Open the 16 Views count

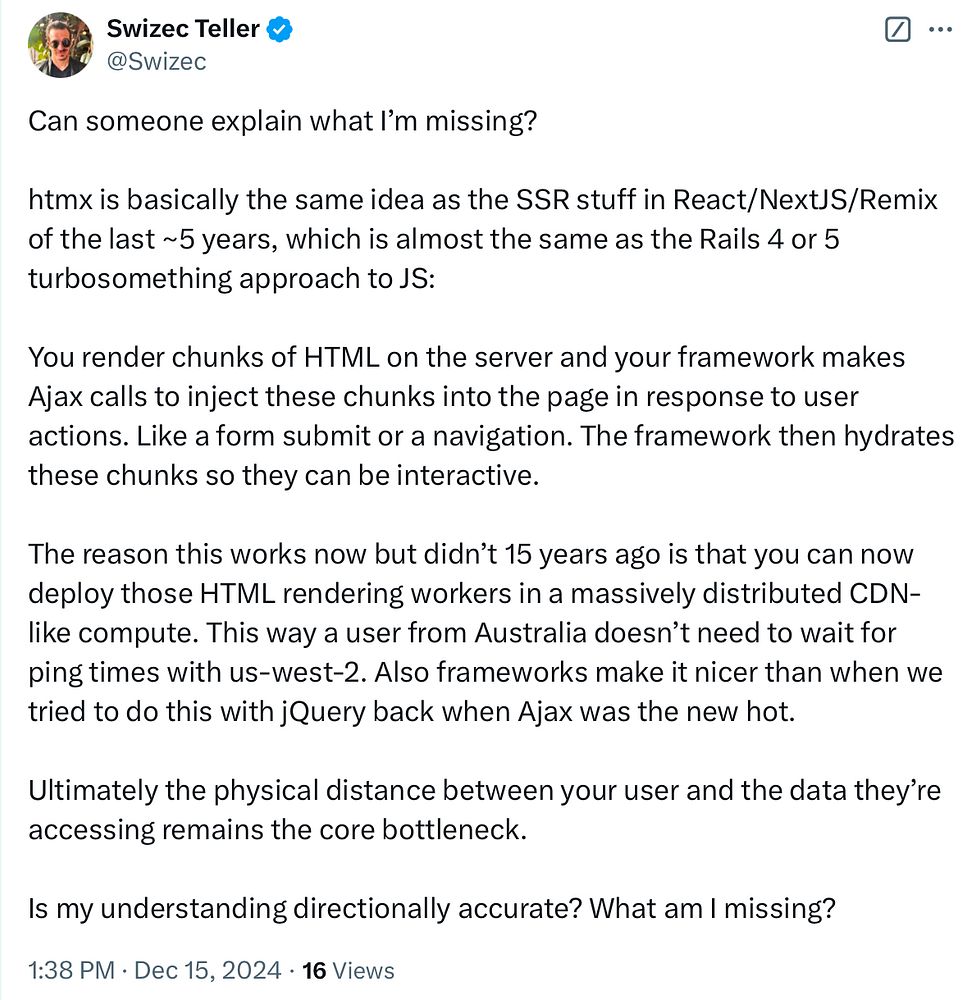click(x=348, y=970)
